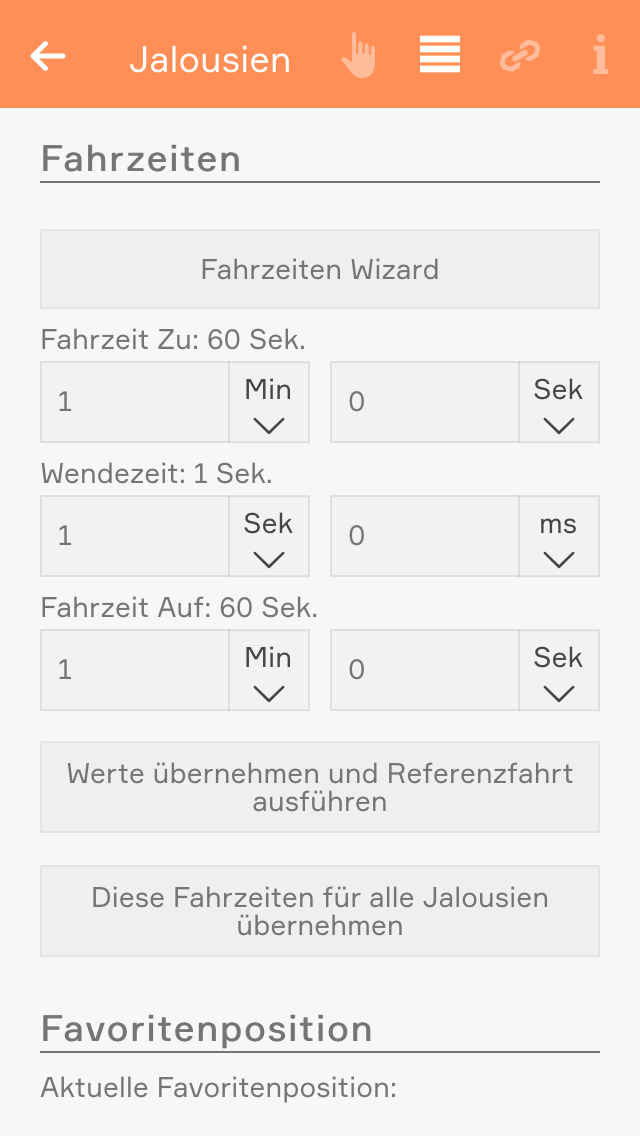Expand Min dropdown for Fahrzeit Auf
640x1136 pixels.
269,671
